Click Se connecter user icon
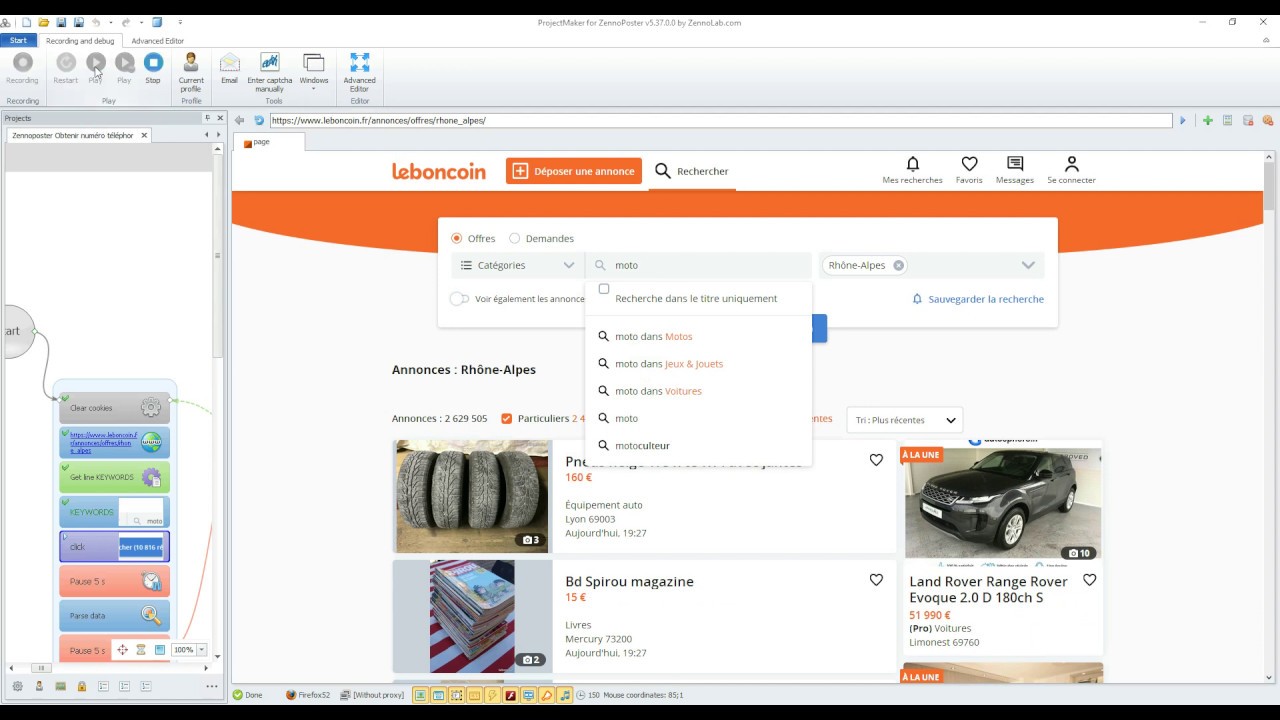Image resolution: width=1280 pixels, height=720 pixels. coord(1071,170)
